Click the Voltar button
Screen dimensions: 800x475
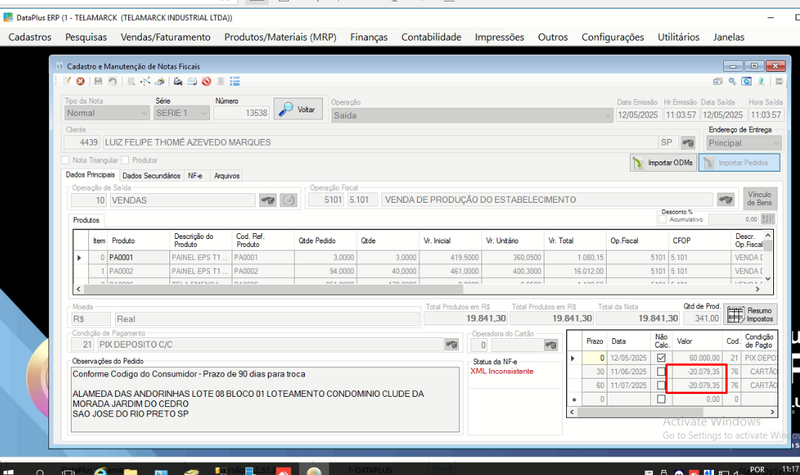tap(298, 109)
